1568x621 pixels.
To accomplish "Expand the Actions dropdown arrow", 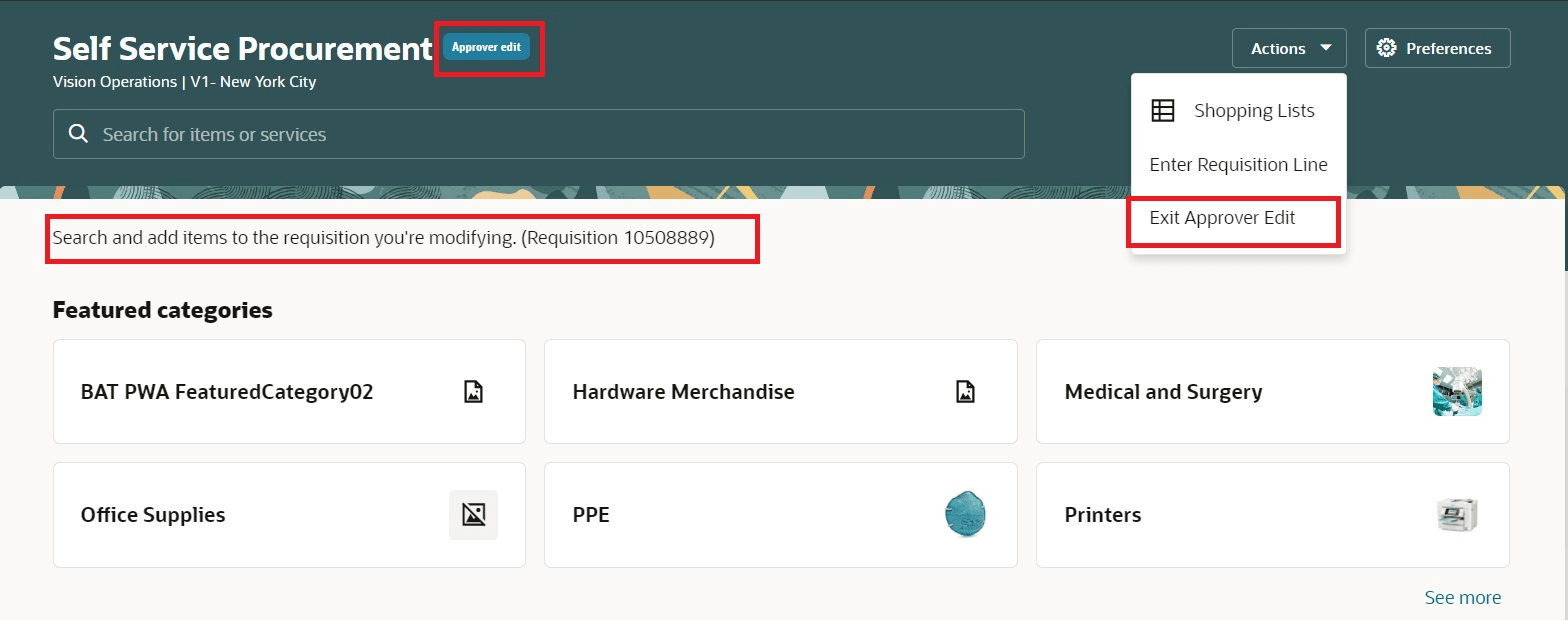I will 1325,48.
